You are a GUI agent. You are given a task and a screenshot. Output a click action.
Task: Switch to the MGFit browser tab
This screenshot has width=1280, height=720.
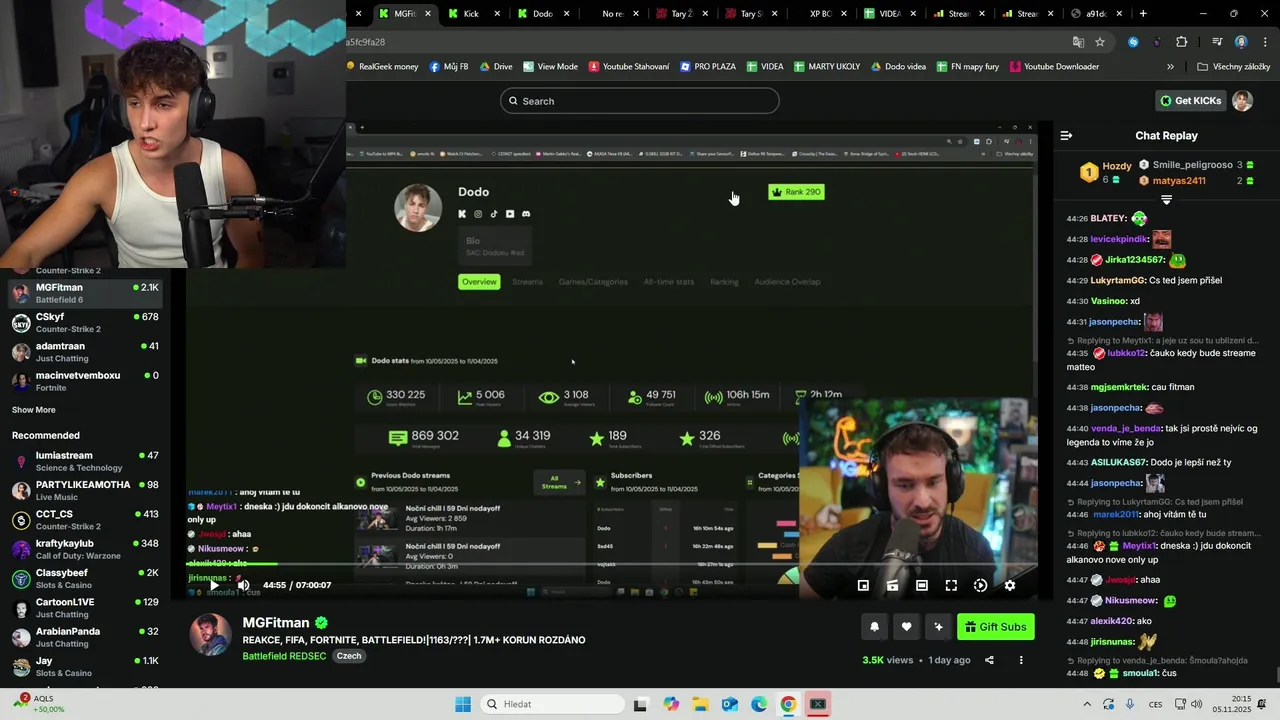point(405,14)
